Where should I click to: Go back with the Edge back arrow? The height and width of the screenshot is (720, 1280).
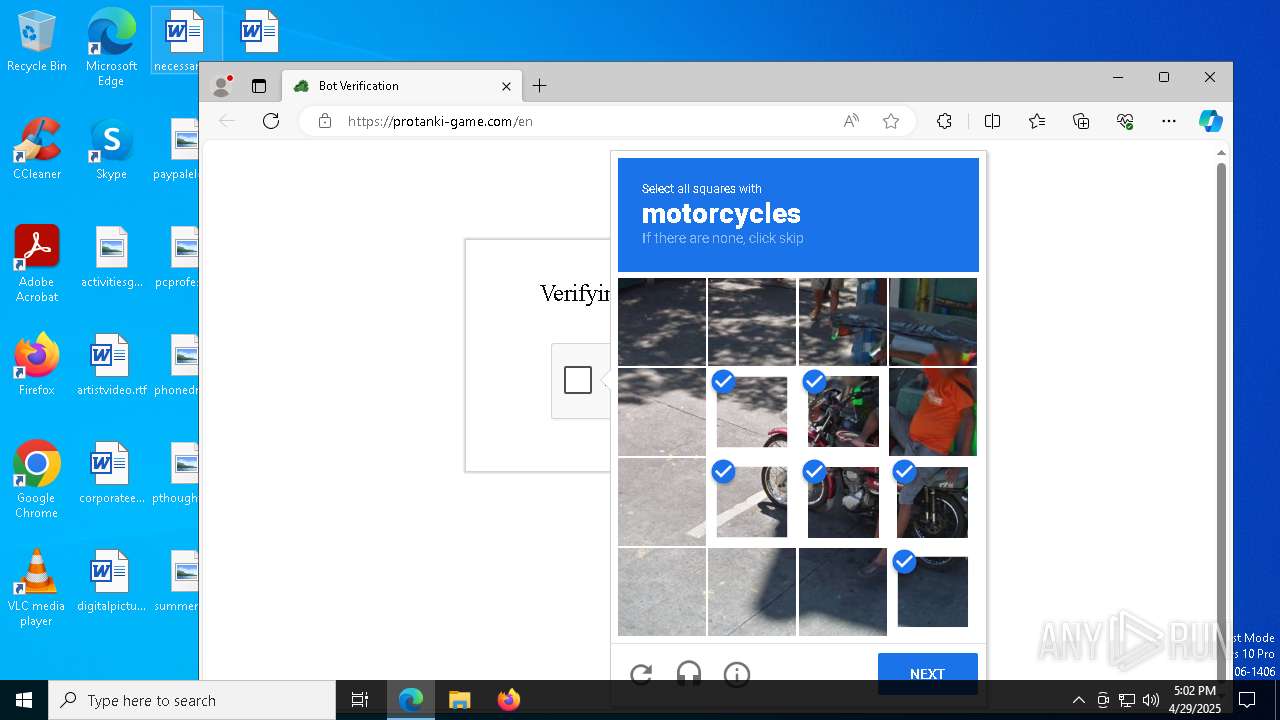(227, 121)
